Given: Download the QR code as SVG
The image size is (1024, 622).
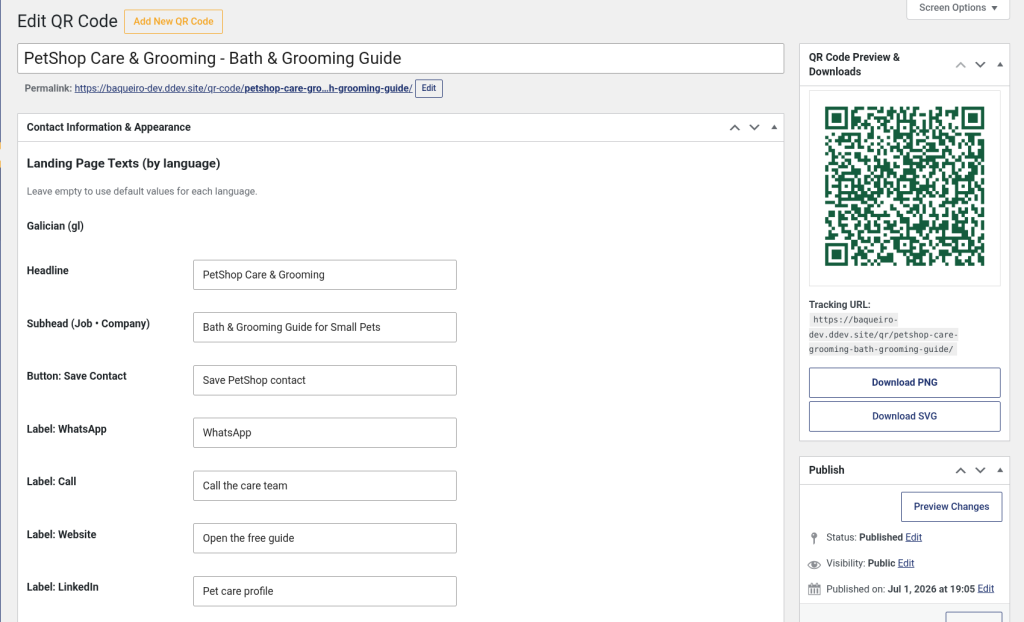Looking at the screenshot, I should click(x=904, y=416).
